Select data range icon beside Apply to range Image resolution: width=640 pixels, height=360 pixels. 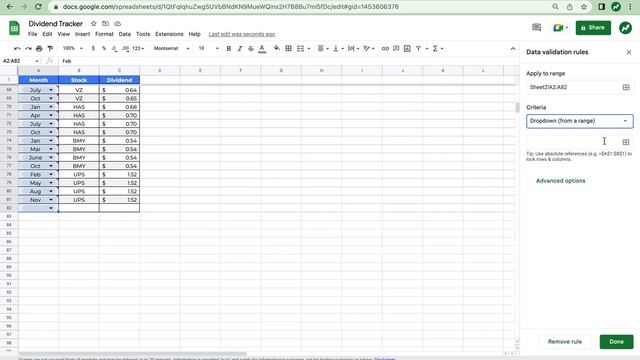click(x=626, y=87)
